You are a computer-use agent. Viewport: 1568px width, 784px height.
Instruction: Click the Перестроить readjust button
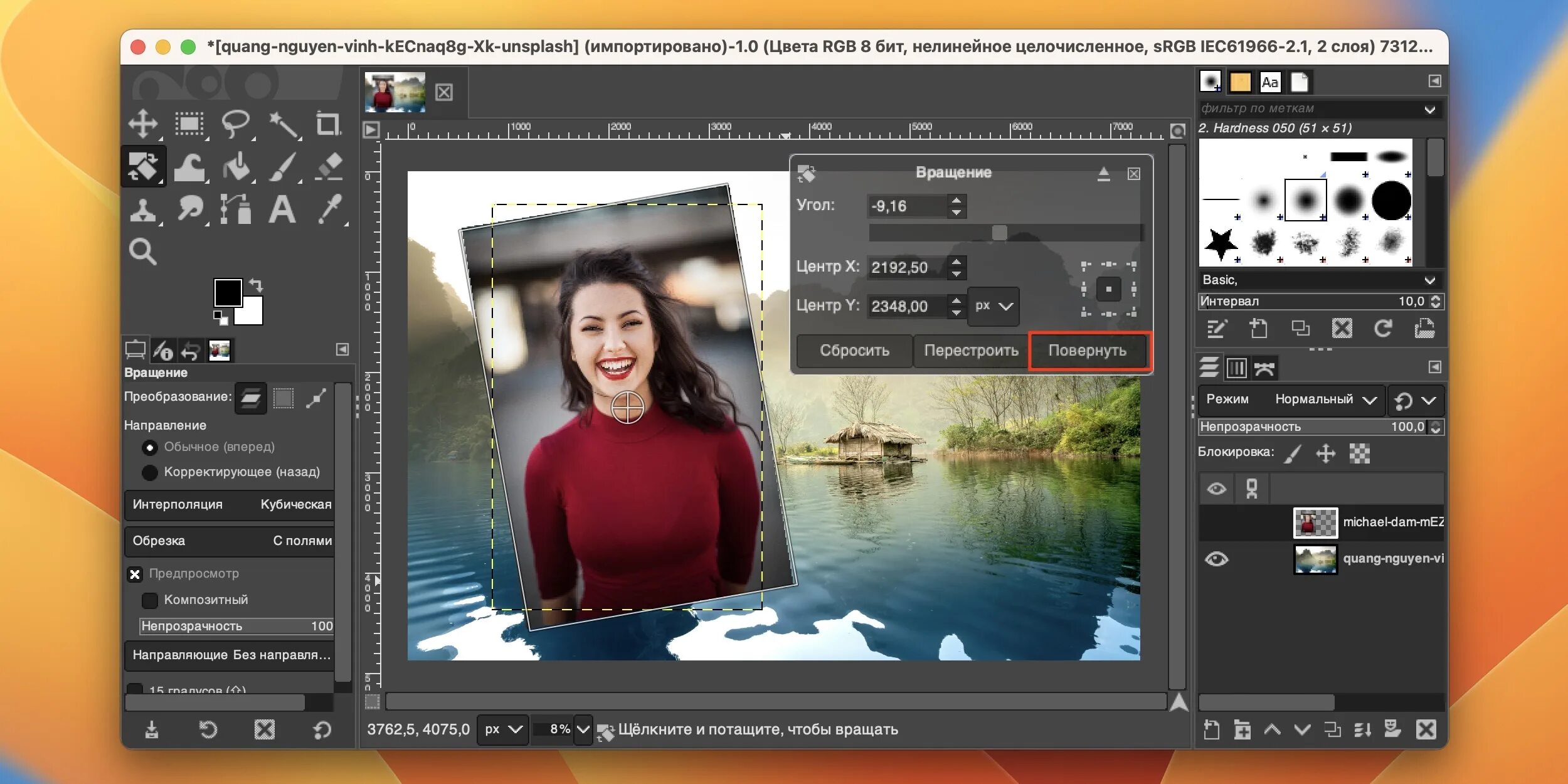point(971,351)
